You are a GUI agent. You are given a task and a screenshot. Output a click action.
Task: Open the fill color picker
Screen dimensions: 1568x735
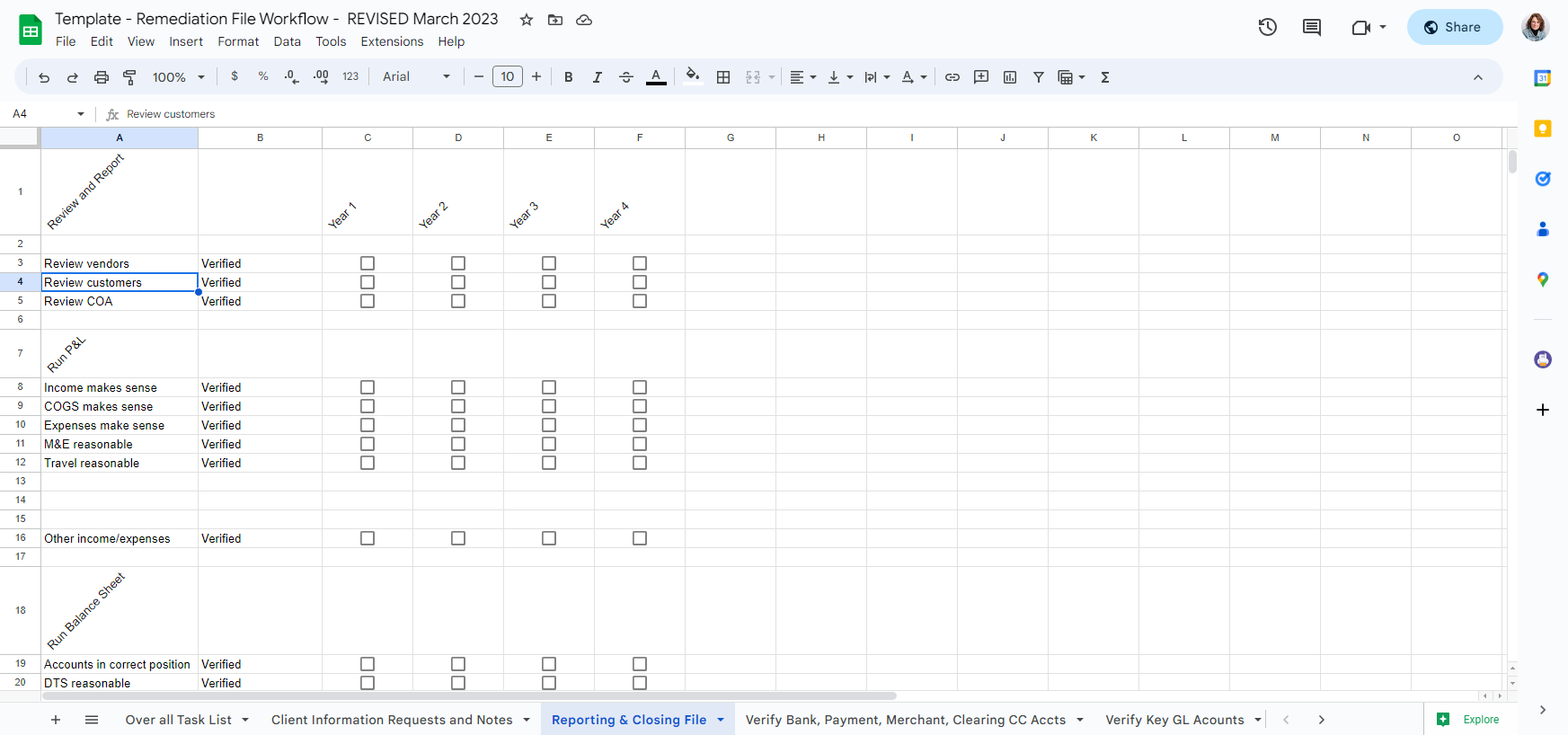[692, 76]
